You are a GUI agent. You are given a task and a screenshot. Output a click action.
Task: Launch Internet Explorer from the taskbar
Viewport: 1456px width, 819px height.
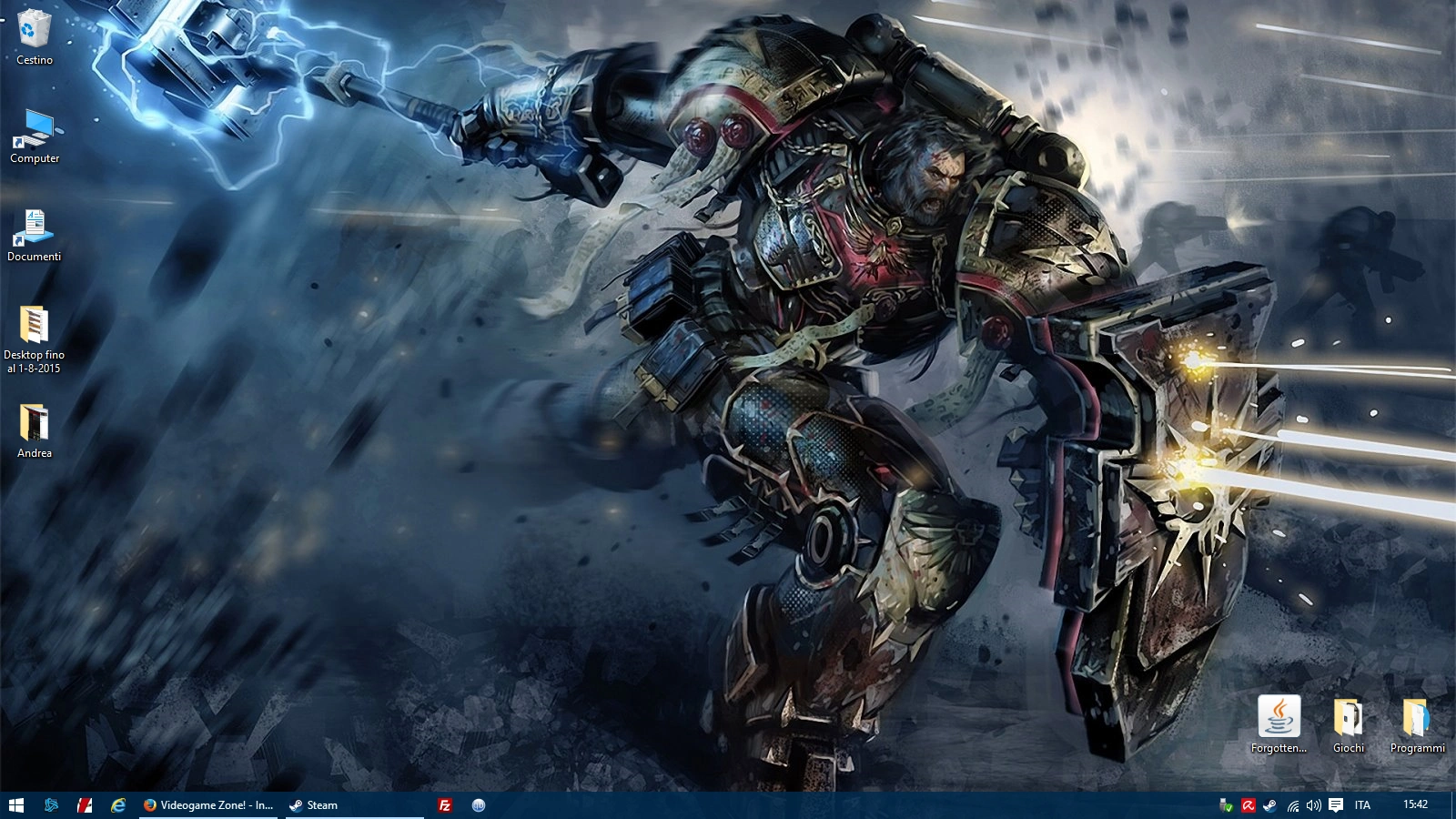click(x=118, y=805)
